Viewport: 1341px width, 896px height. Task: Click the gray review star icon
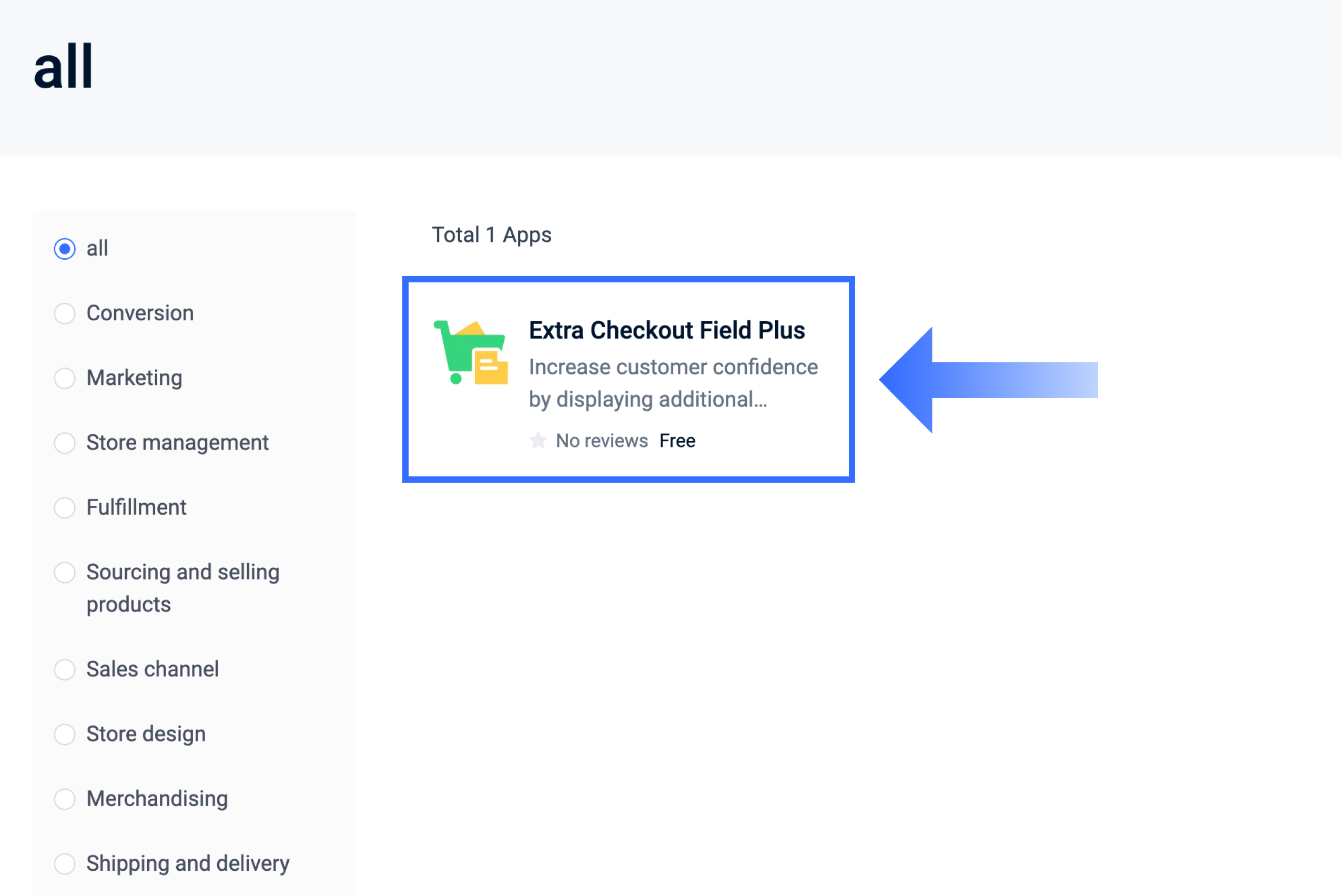click(x=537, y=441)
